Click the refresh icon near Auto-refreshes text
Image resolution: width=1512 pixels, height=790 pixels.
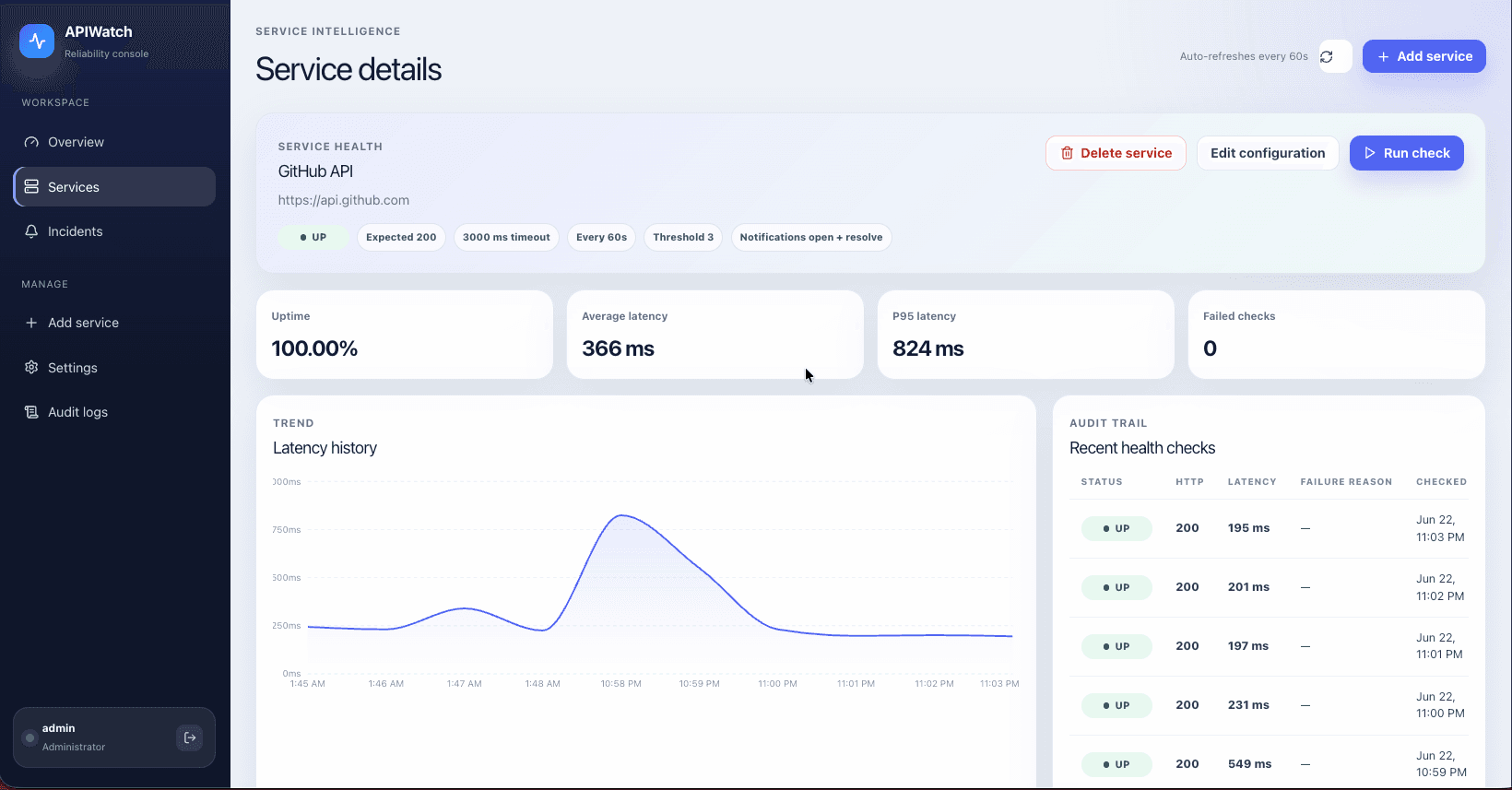(1327, 56)
